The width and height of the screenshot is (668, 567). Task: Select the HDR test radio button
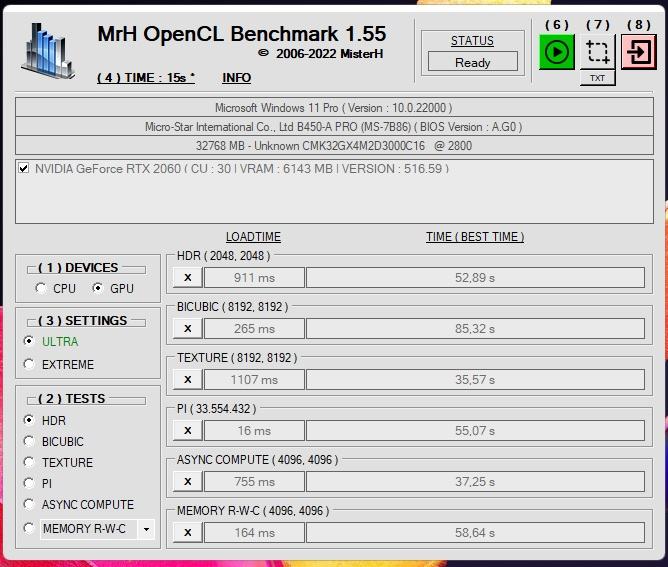(29, 420)
